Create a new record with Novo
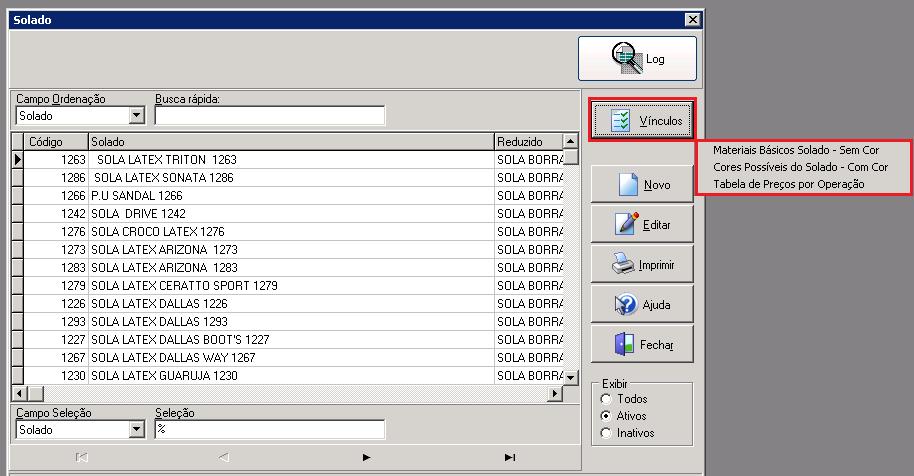 (x=642, y=184)
